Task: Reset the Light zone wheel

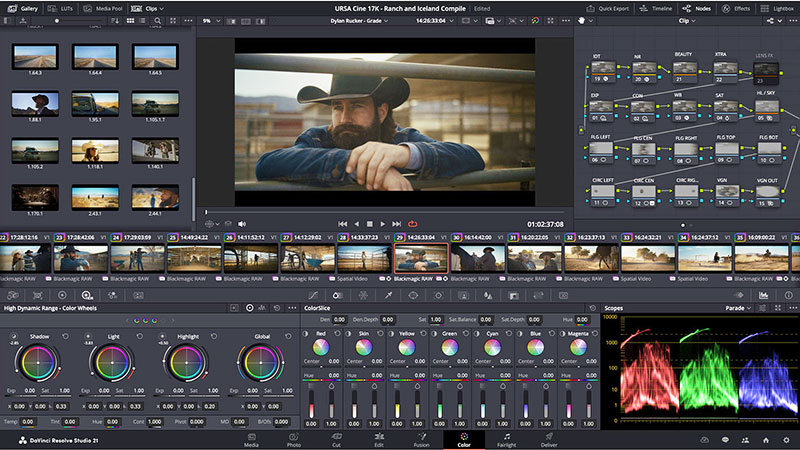Action: [139, 336]
